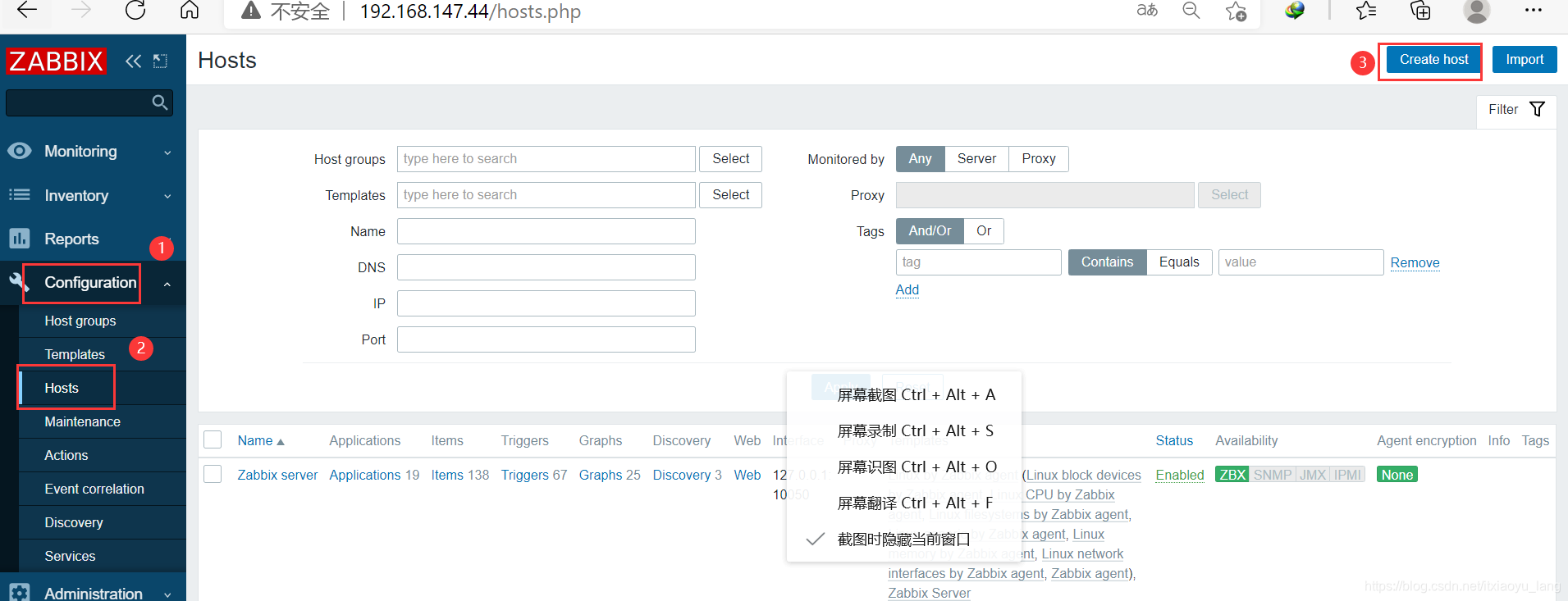Click the Monitoring eye icon

[x=20, y=151]
